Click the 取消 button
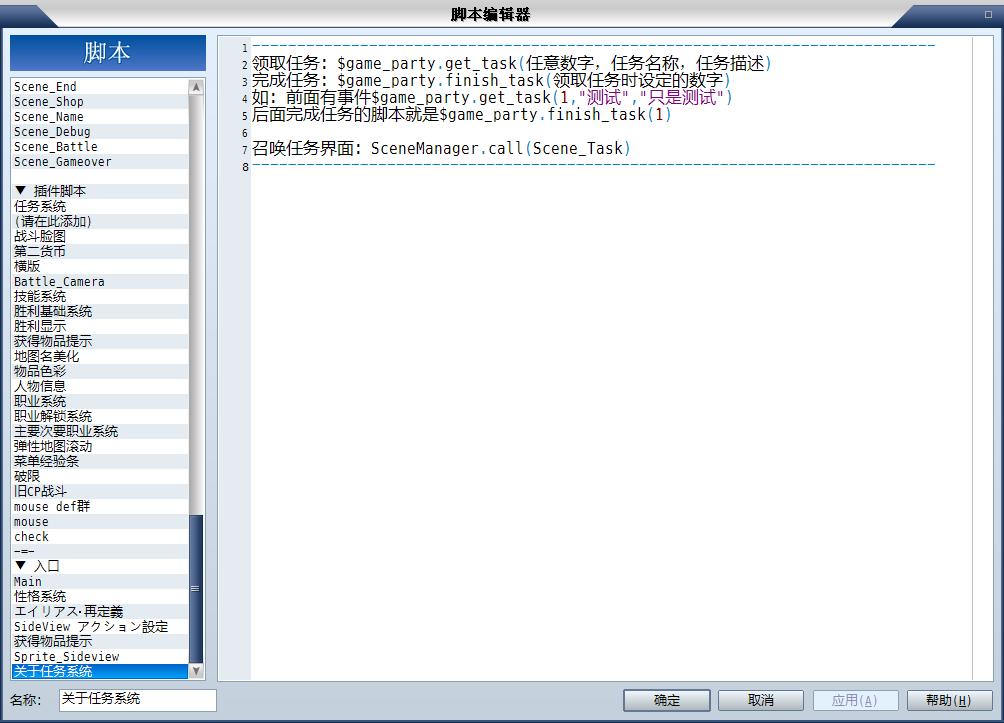The width and height of the screenshot is (1004, 723). [x=761, y=700]
